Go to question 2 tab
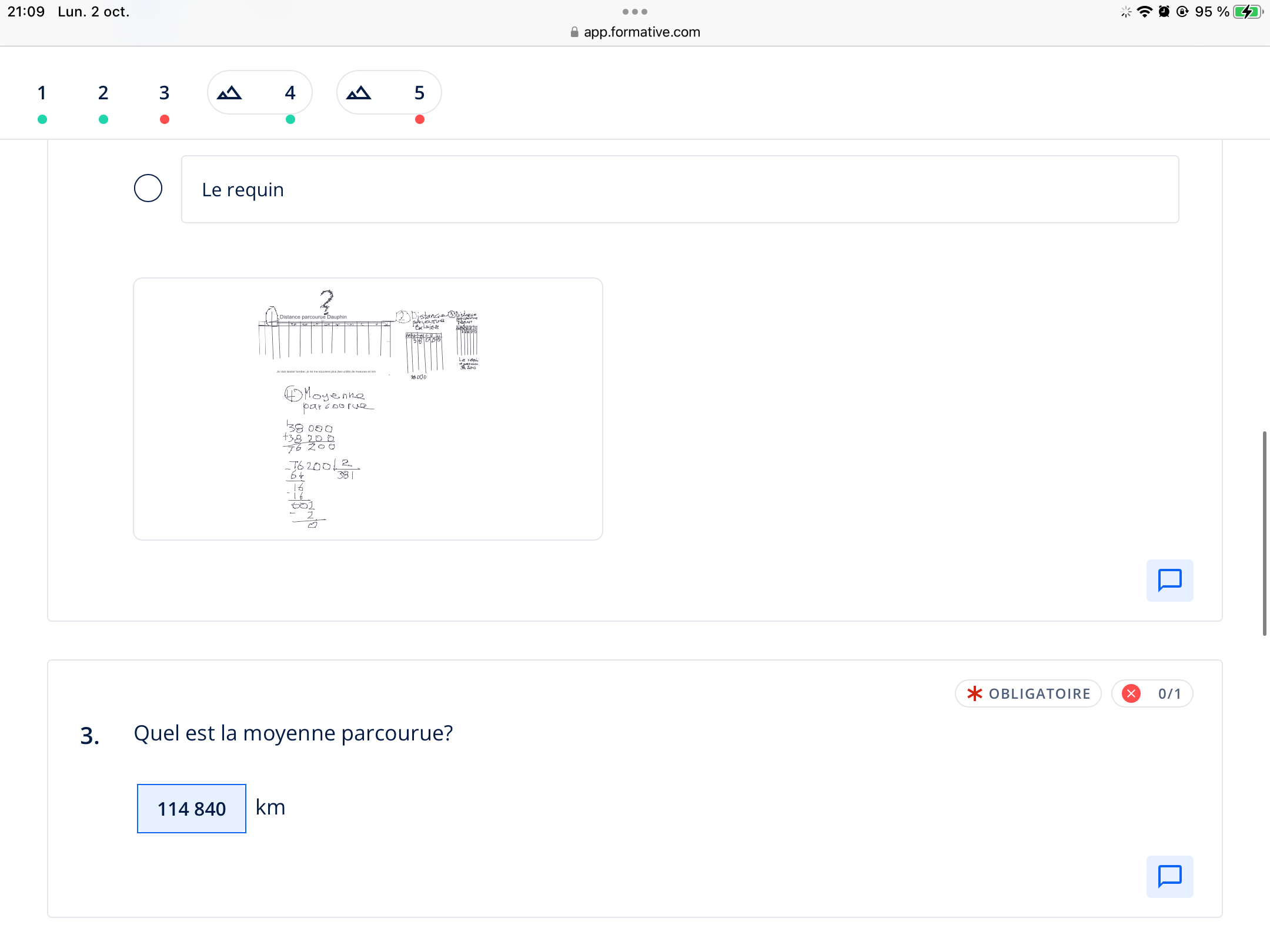The height and width of the screenshot is (952, 1270). pos(103,93)
